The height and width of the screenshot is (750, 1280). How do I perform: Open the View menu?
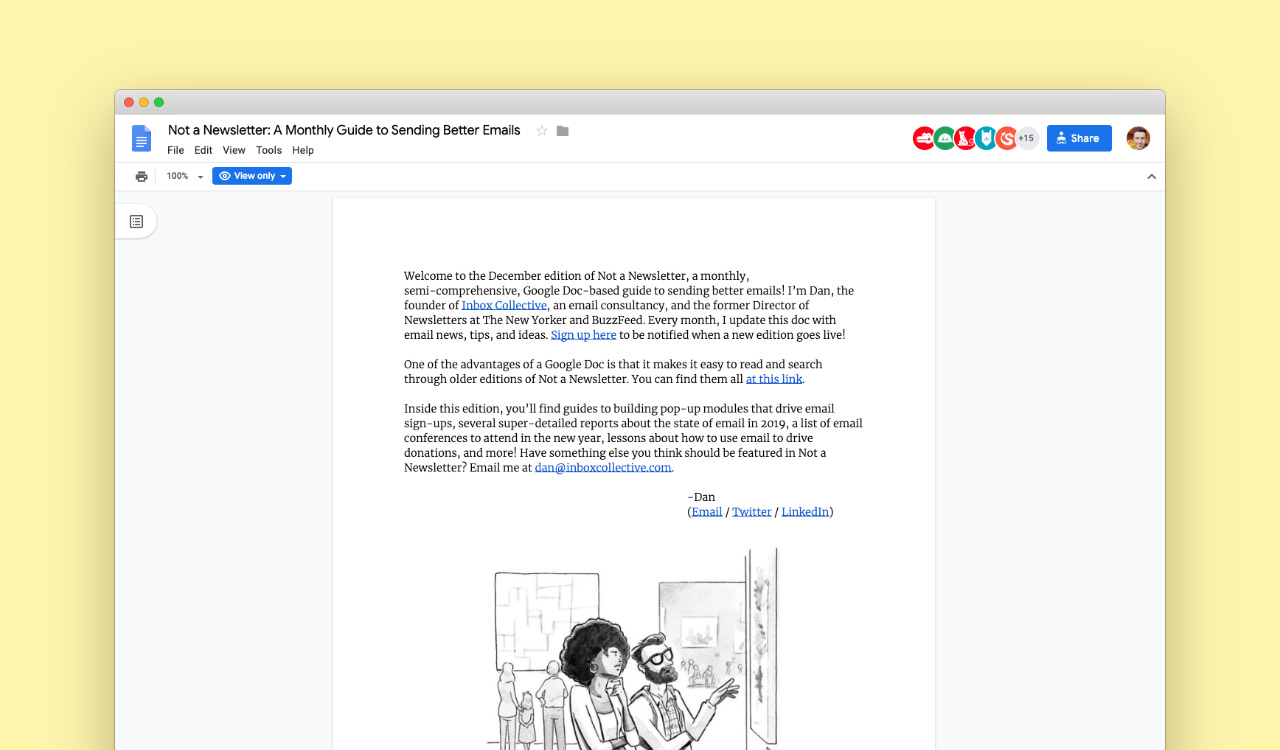click(x=234, y=151)
